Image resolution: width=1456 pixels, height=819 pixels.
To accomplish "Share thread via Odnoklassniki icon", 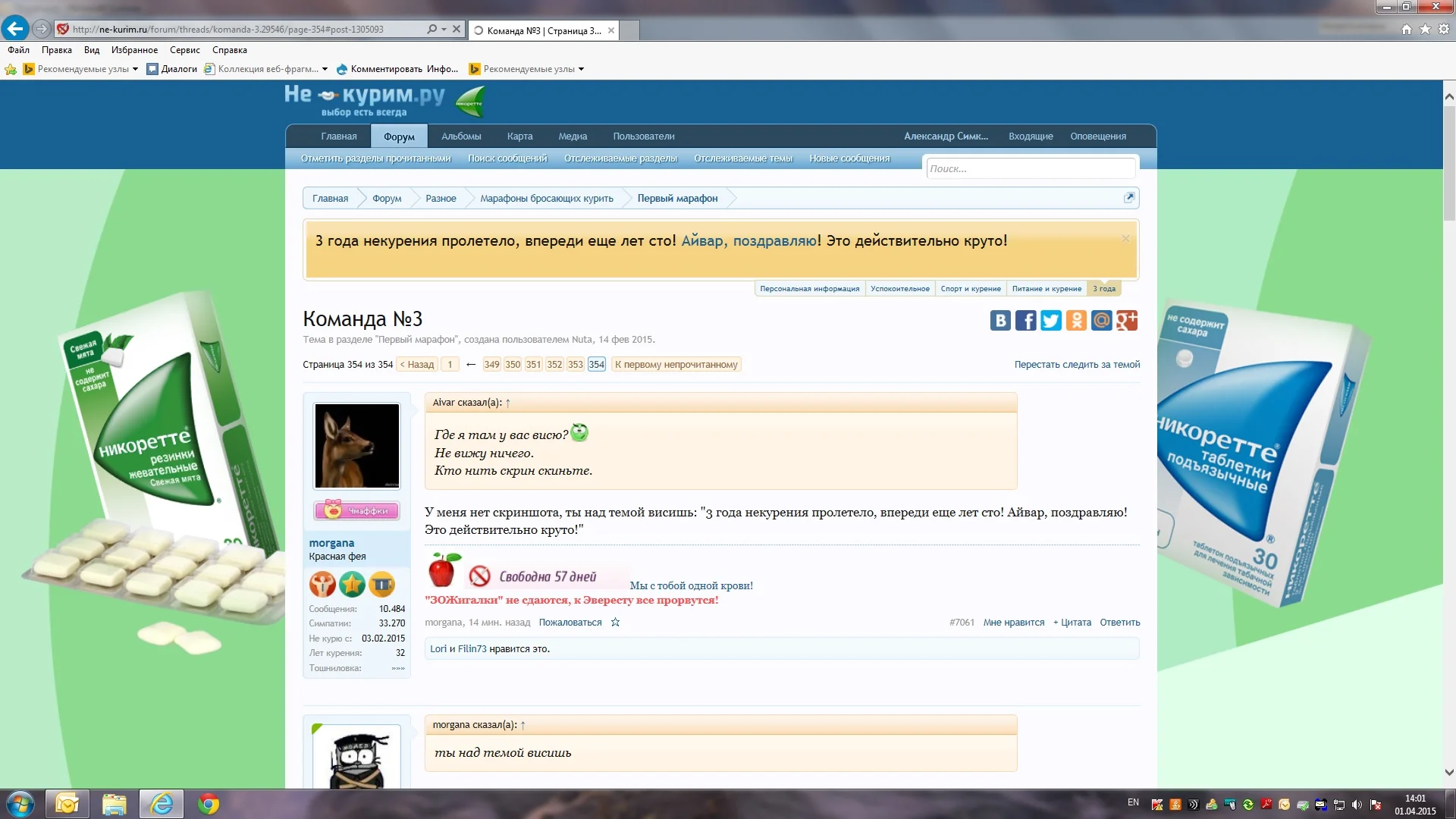I will (1076, 321).
